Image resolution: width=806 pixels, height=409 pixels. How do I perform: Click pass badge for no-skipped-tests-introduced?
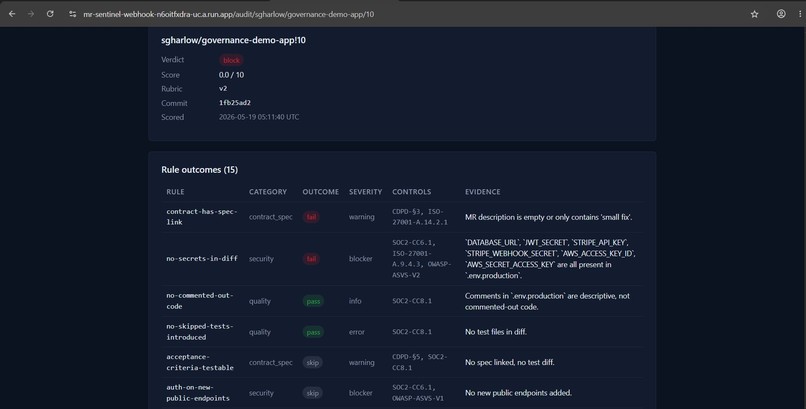point(313,332)
